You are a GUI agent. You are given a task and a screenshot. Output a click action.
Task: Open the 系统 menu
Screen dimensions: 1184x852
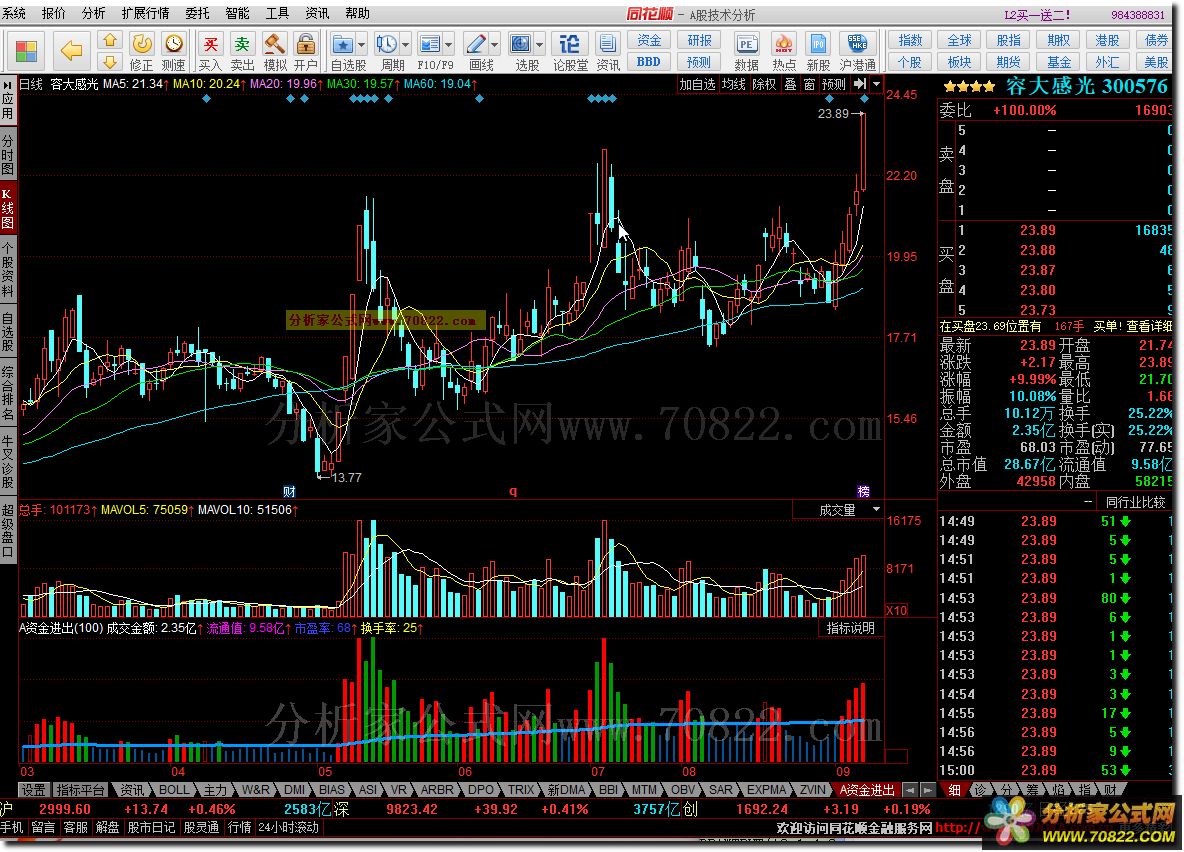[14, 14]
